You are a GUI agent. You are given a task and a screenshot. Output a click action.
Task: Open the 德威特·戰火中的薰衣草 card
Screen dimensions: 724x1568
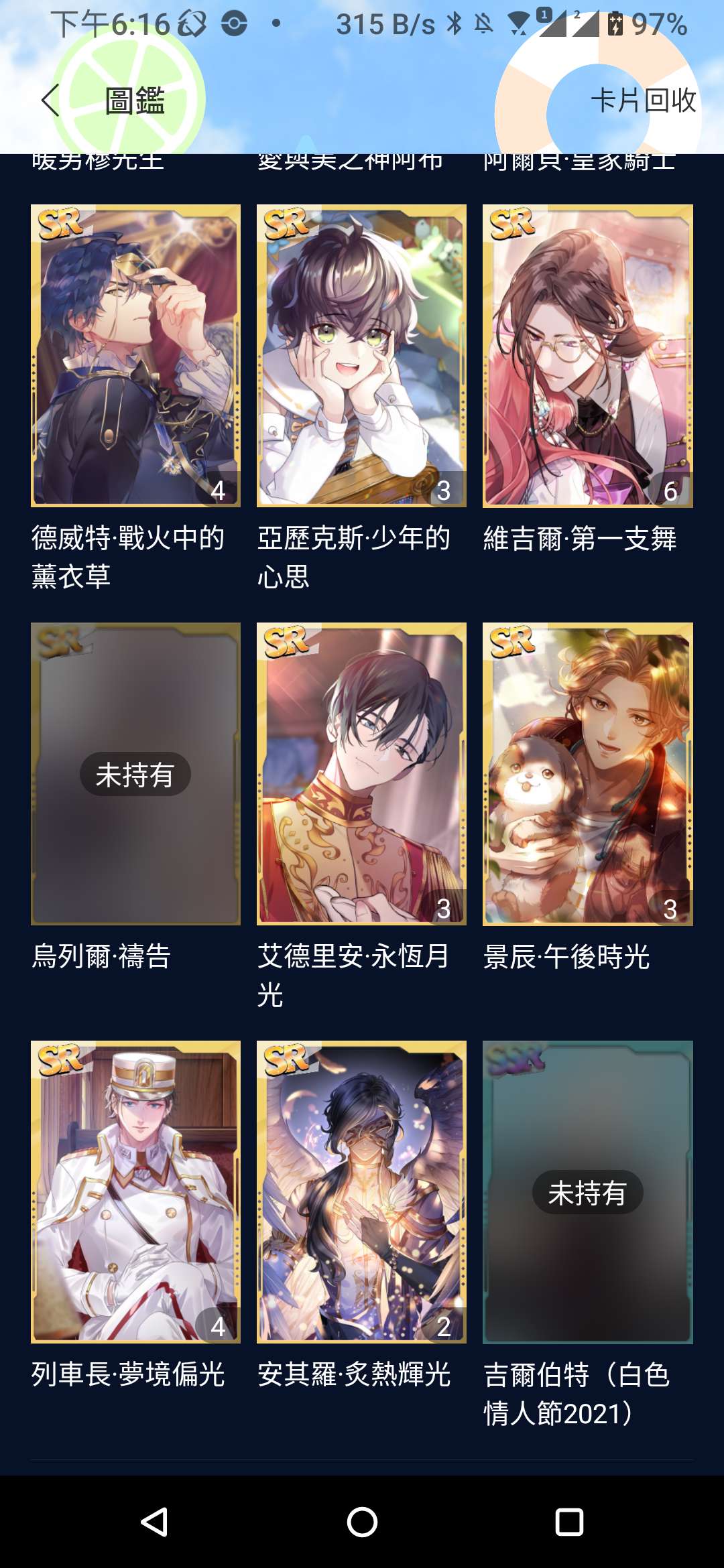coord(135,356)
